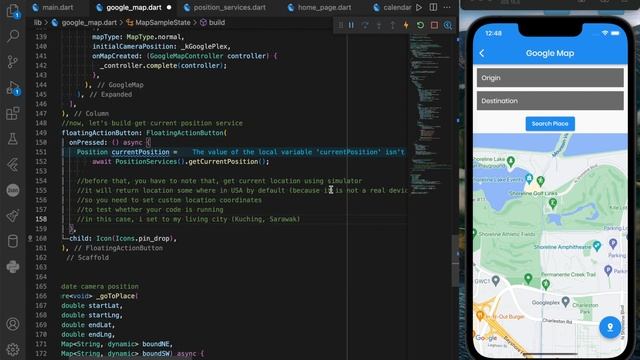Tap the Destination field in simulator
640x360 pixels.
coord(550,100)
